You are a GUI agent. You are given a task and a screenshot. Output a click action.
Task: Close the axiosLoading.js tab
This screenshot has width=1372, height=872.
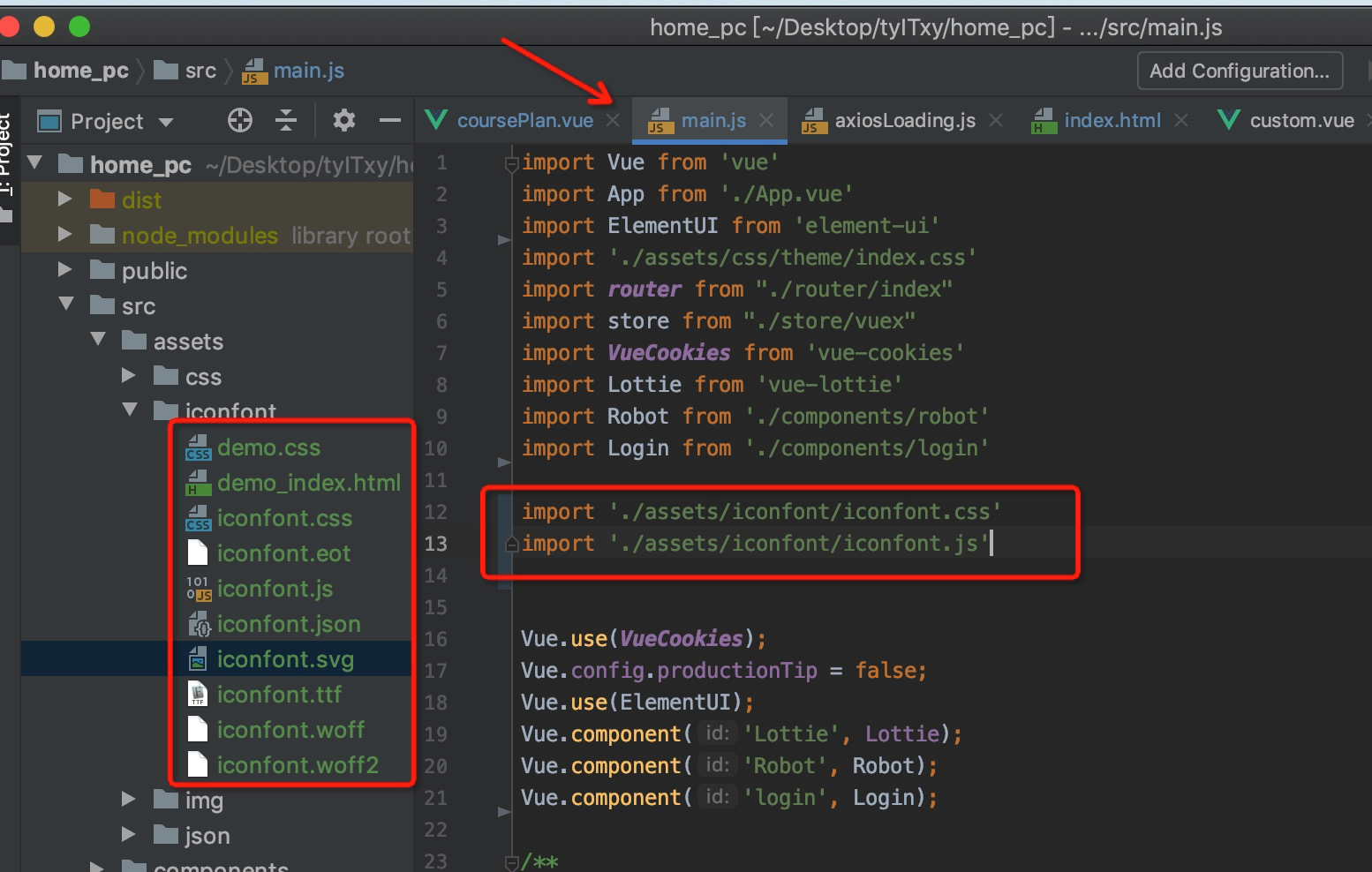pyautogui.click(x=996, y=120)
